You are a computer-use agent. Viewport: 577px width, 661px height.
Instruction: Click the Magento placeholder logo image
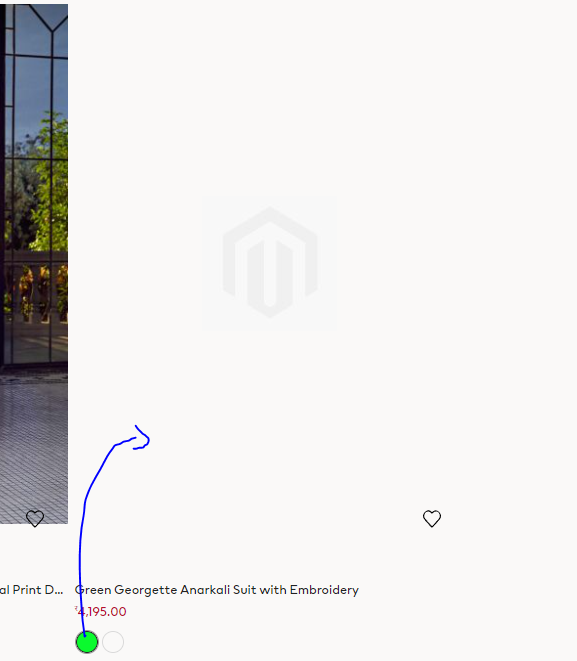pyautogui.click(x=270, y=262)
